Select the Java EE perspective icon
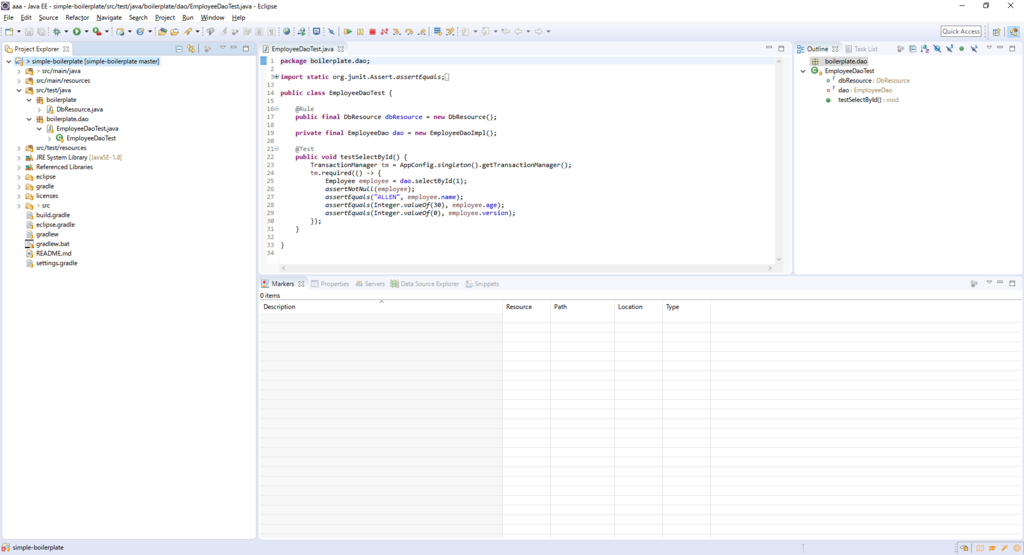Viewport: 1024px width, 555px height. (x=1014, y=31)
